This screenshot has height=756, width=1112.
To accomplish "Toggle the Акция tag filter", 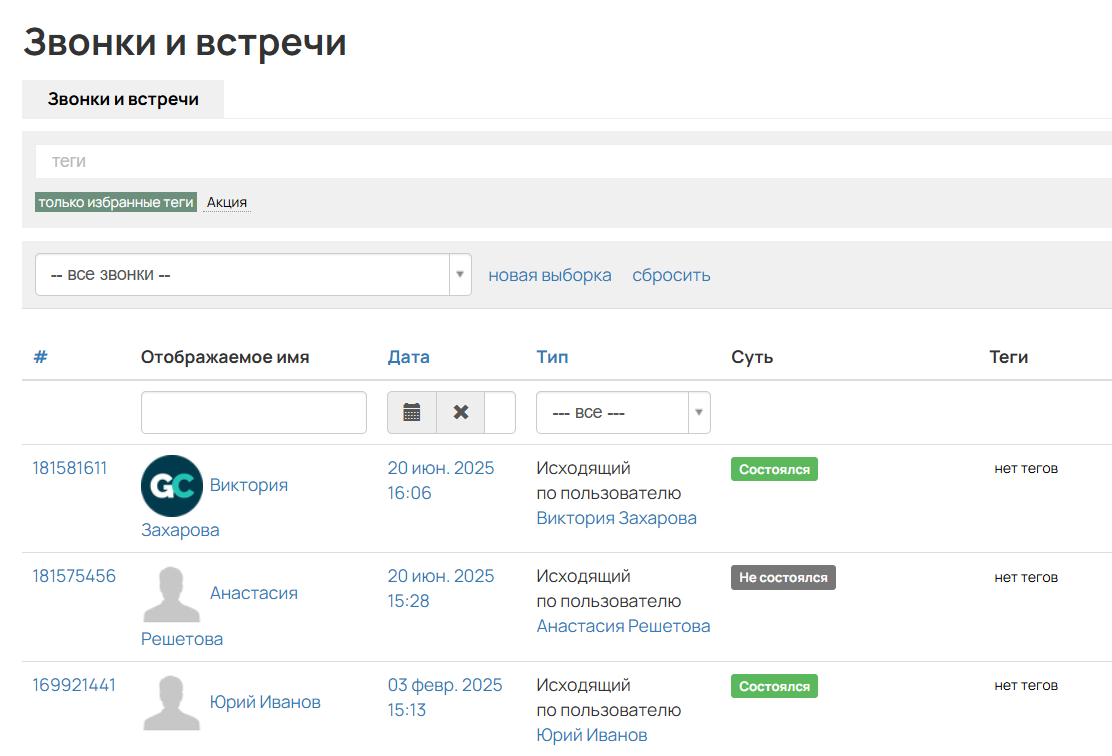I will (226, 201).
